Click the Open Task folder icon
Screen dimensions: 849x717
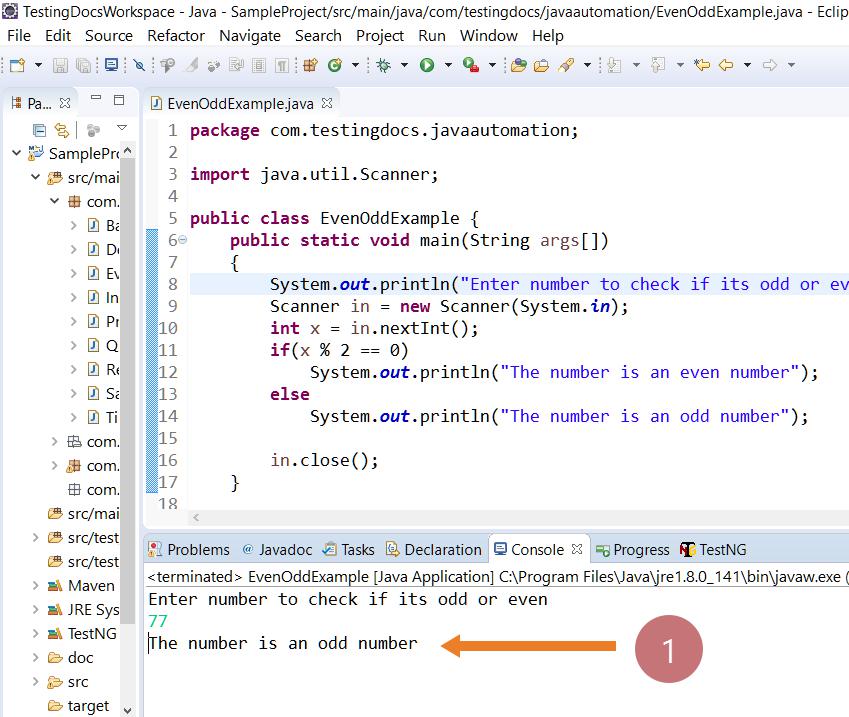541,66
